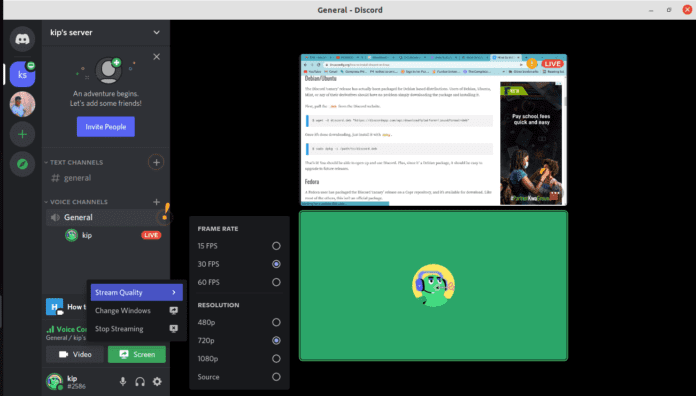Join the General voice channel

click(106, 217)
